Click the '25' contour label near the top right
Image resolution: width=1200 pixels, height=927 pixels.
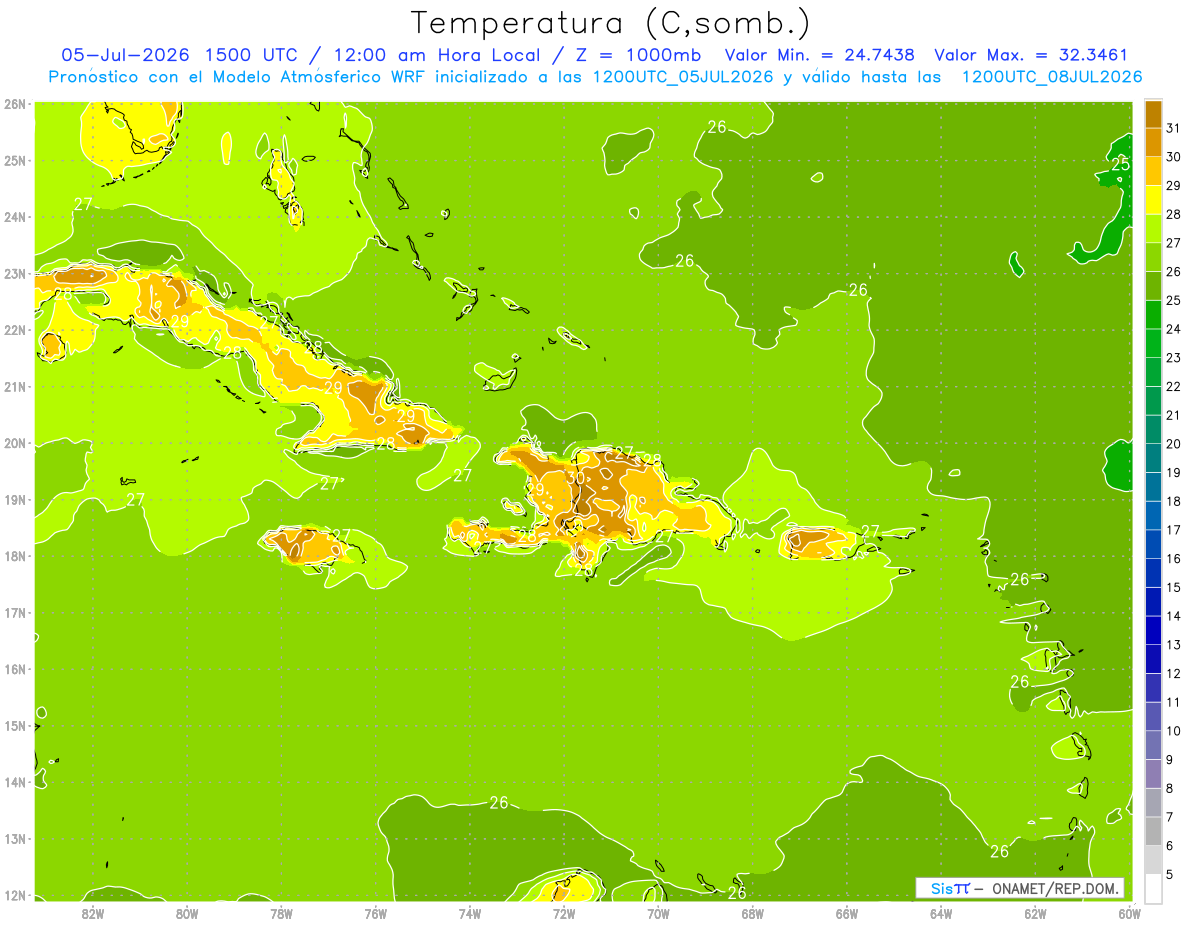1120,164
